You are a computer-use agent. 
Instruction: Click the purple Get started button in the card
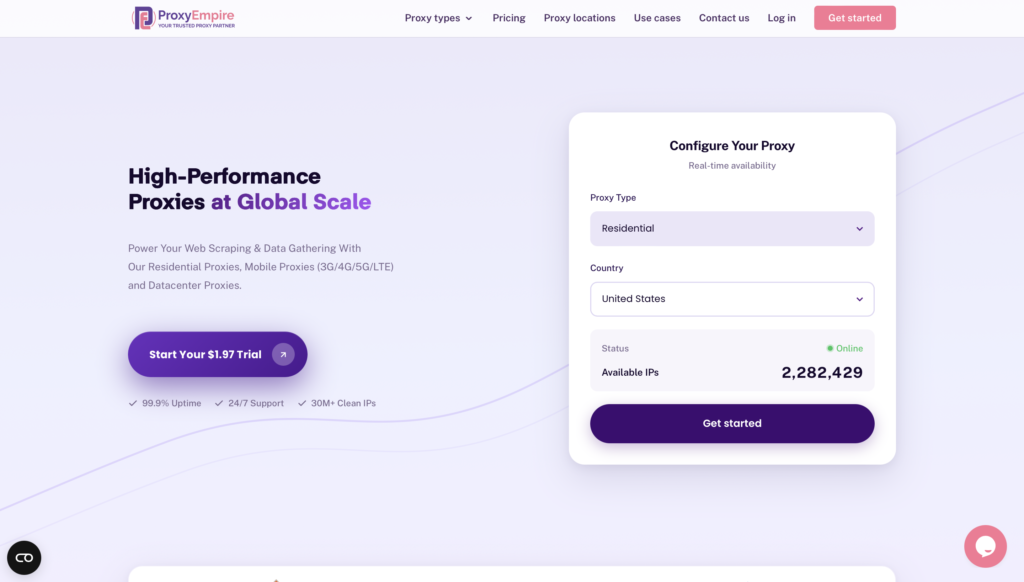pyautogui.click(x=732, y=424)
